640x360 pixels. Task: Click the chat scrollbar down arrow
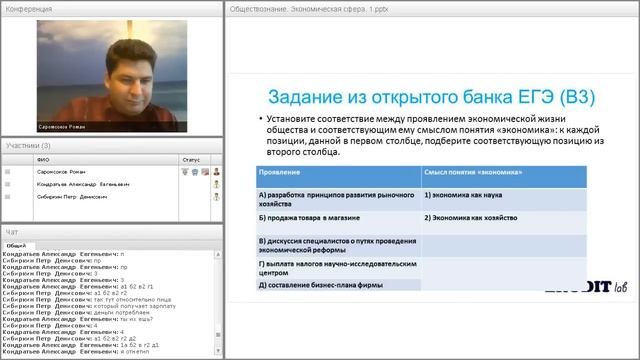point(218,351)
